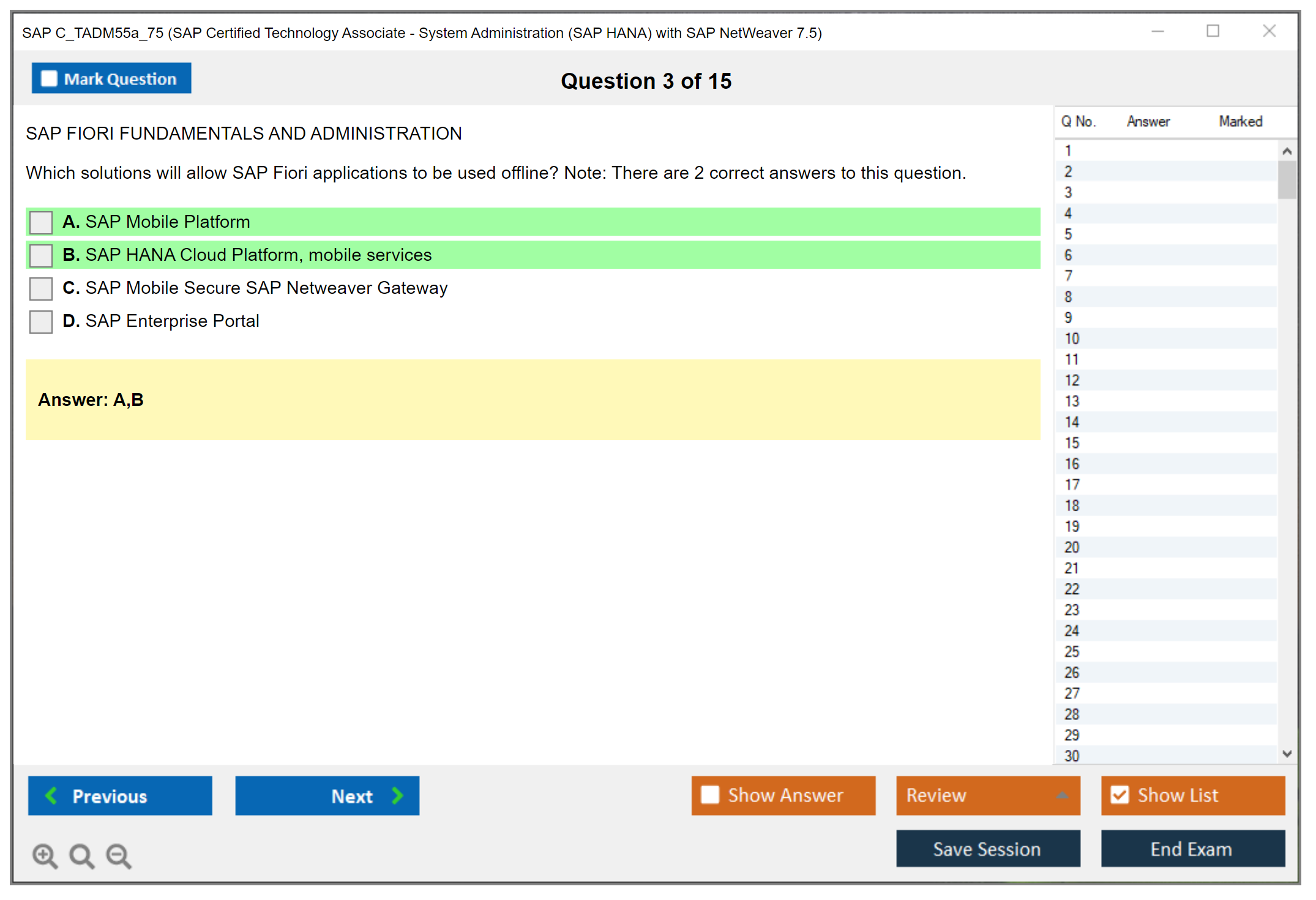The height and width of the screenshot is (900, 1316).
Task: Click the question list scrollbar thumb
Action: click(1287, 180)
